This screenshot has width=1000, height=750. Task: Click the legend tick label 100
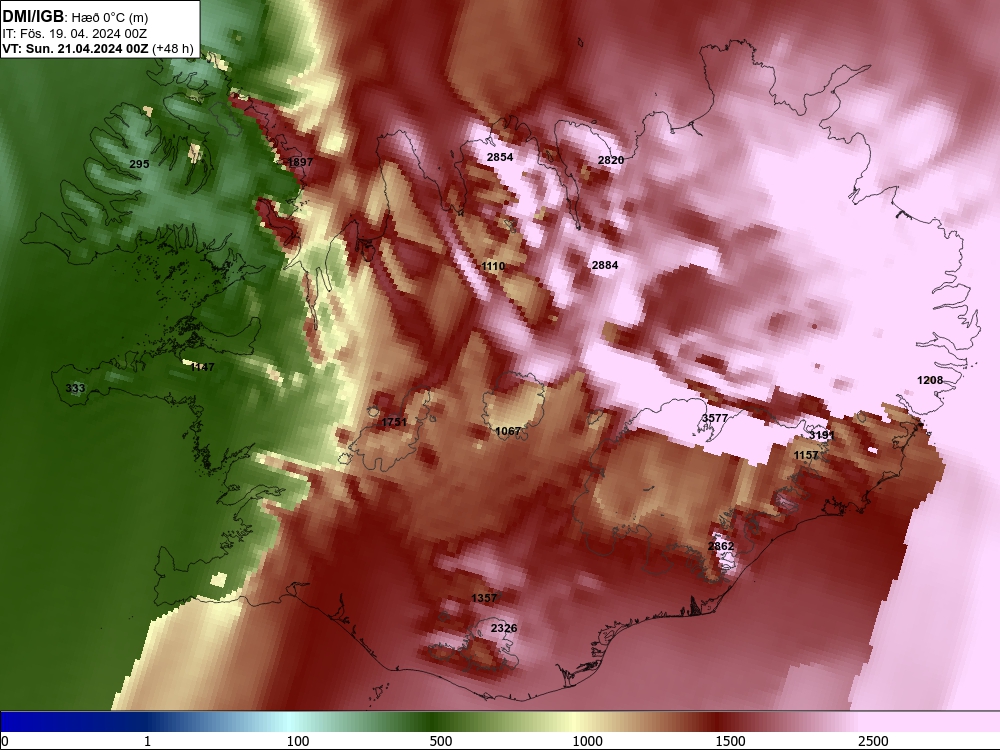tap(298, 741)
